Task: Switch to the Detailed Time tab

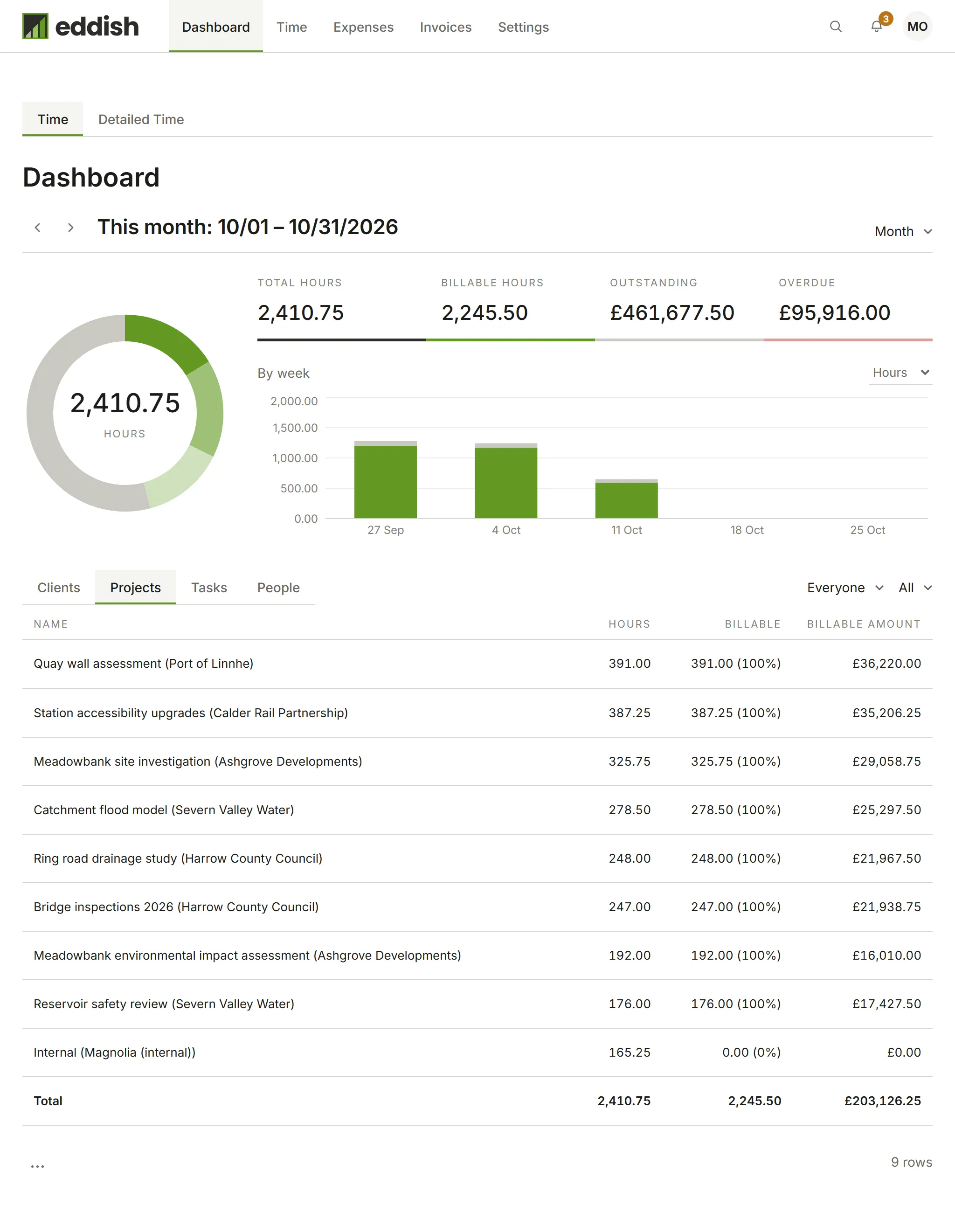Action: pos(141,119)
